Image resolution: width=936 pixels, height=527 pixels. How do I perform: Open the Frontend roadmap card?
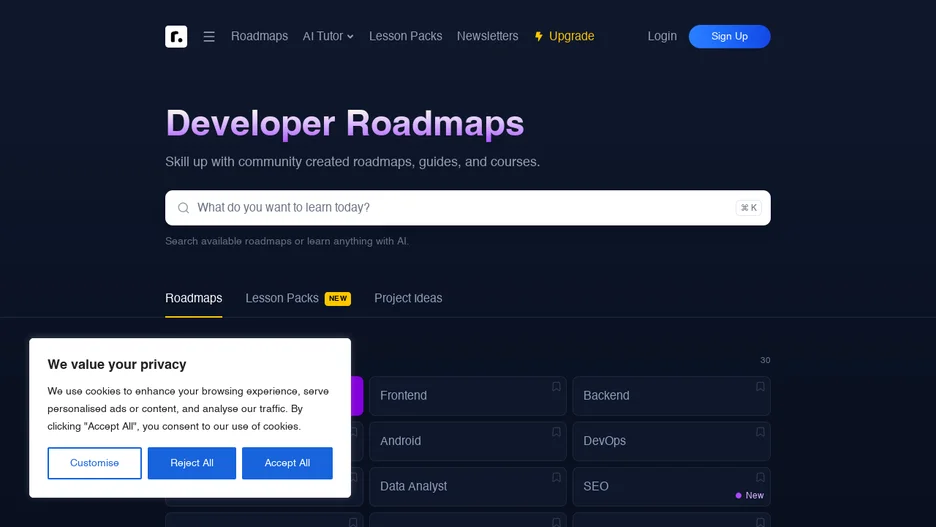pyautogui.click(x=467, y=396)
